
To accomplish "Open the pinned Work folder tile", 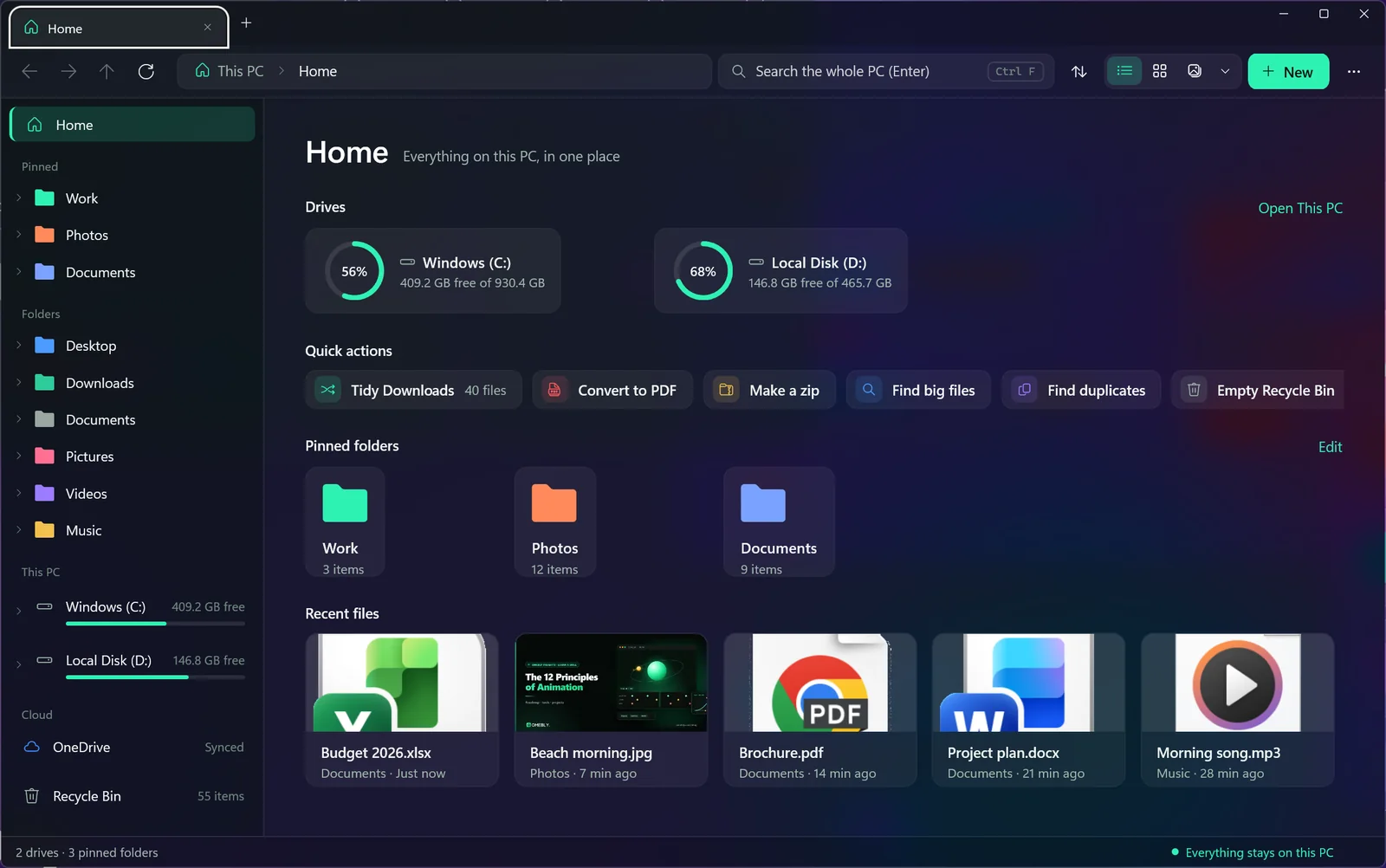I will pyautogui.click(x=345, y=522).
